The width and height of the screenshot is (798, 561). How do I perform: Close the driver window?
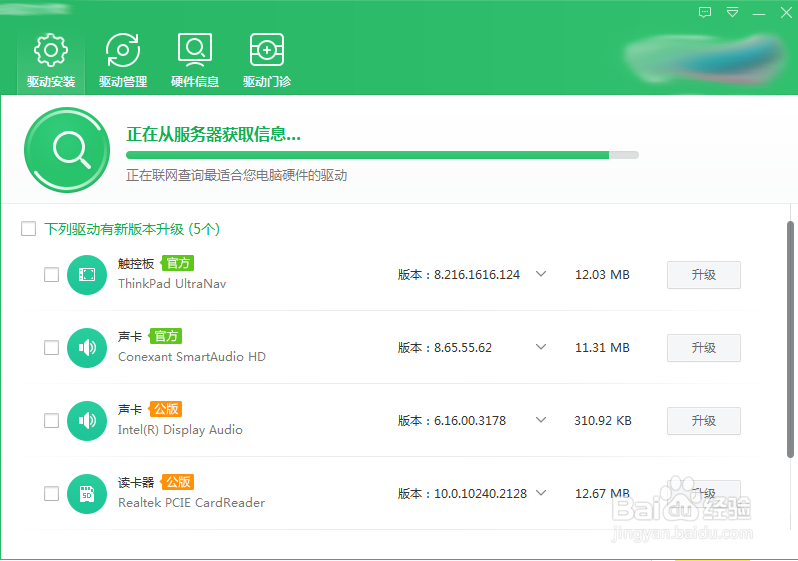pyautogui.click(x=786, y=12)
